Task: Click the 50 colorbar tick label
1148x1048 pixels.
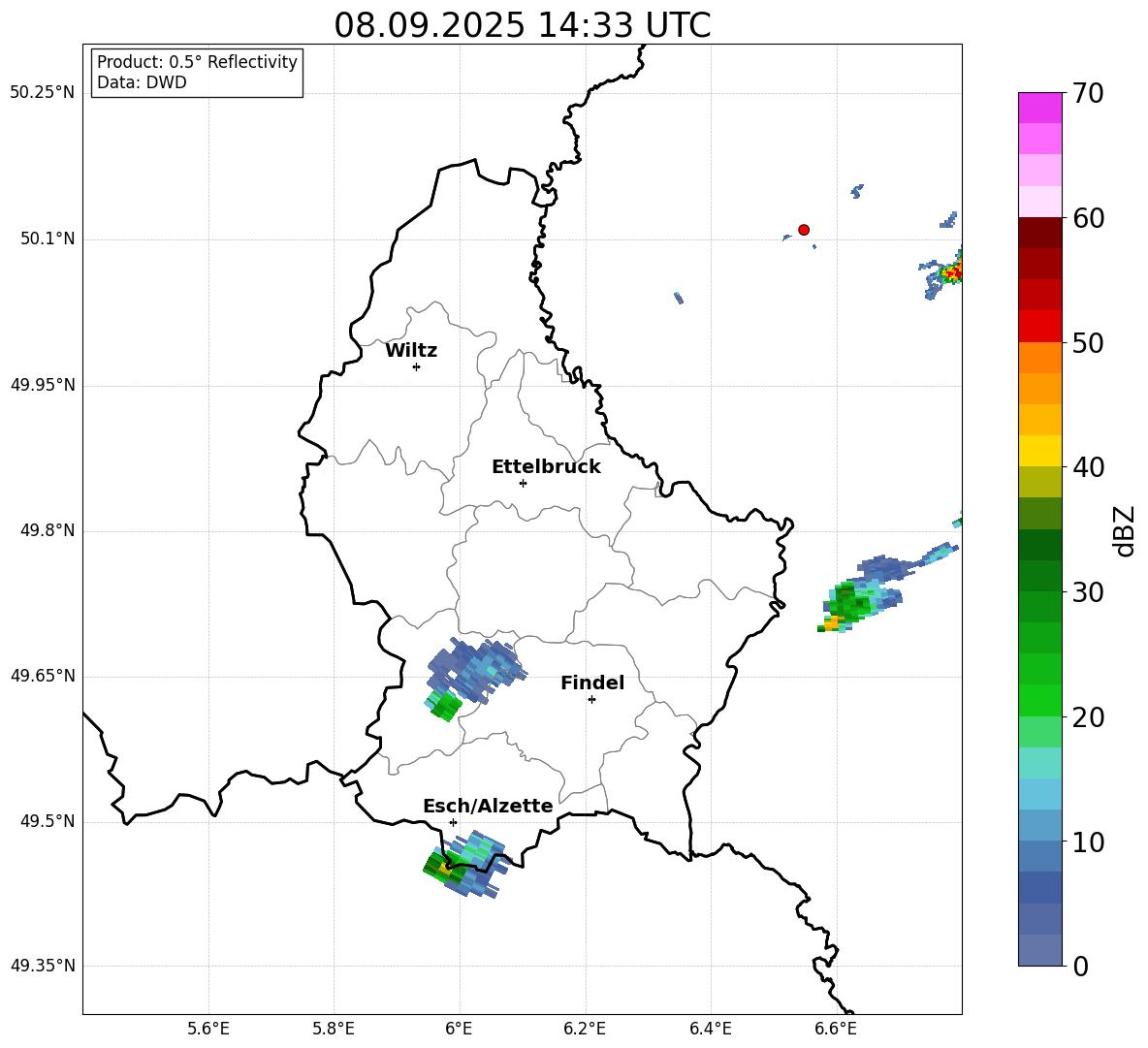Action: (x=1088, y=343)
